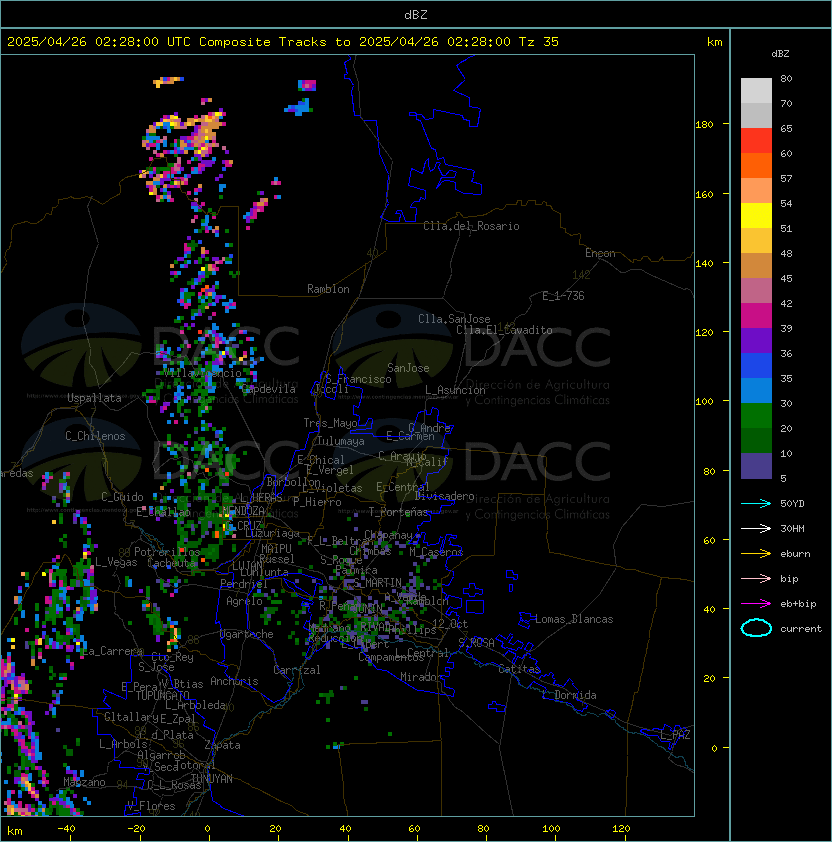The height and width of the screenshot is (842, 832).
Task: Click the cyan 'current' ellipse symbol
Action: pos(756,628)
